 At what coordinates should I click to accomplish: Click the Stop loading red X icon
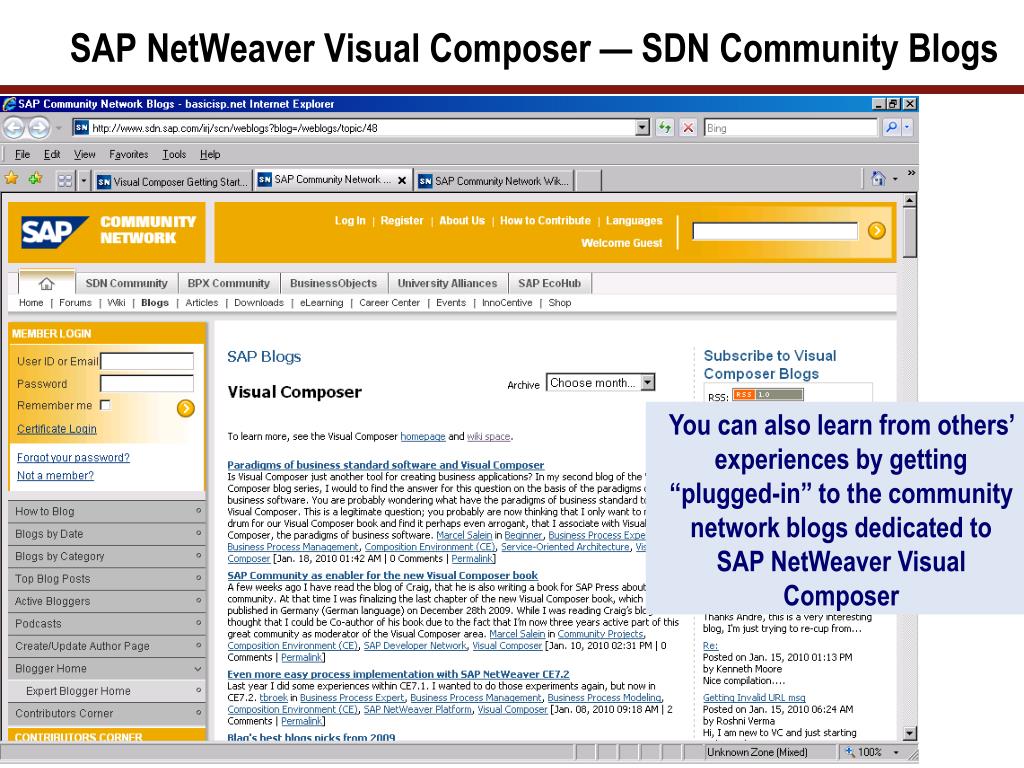pyautogui.click(x=688, y=127)
